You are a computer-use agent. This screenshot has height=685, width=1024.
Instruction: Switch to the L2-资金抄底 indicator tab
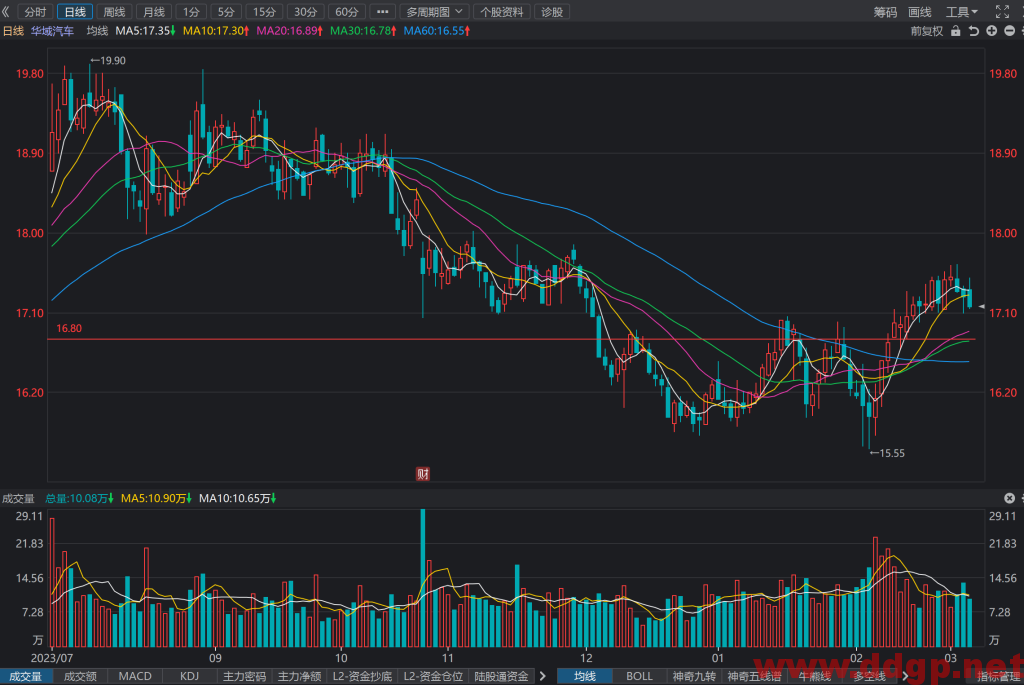tap(362, 677)
